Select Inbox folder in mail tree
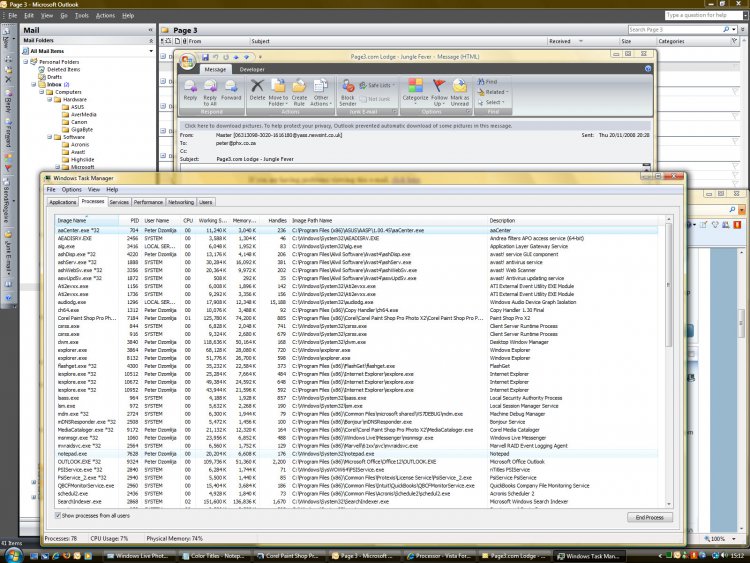Screen dimensions: 750x563 point(54,85)
